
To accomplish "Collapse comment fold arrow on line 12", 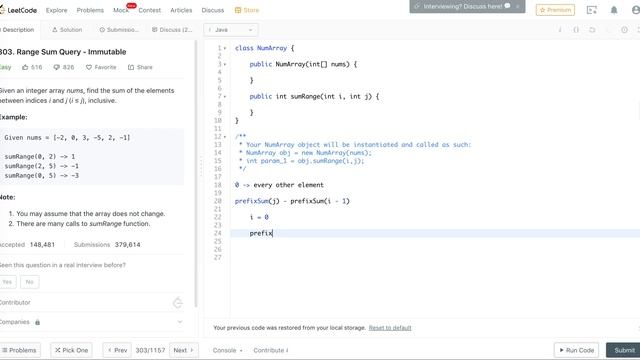I will click(225, 136).
